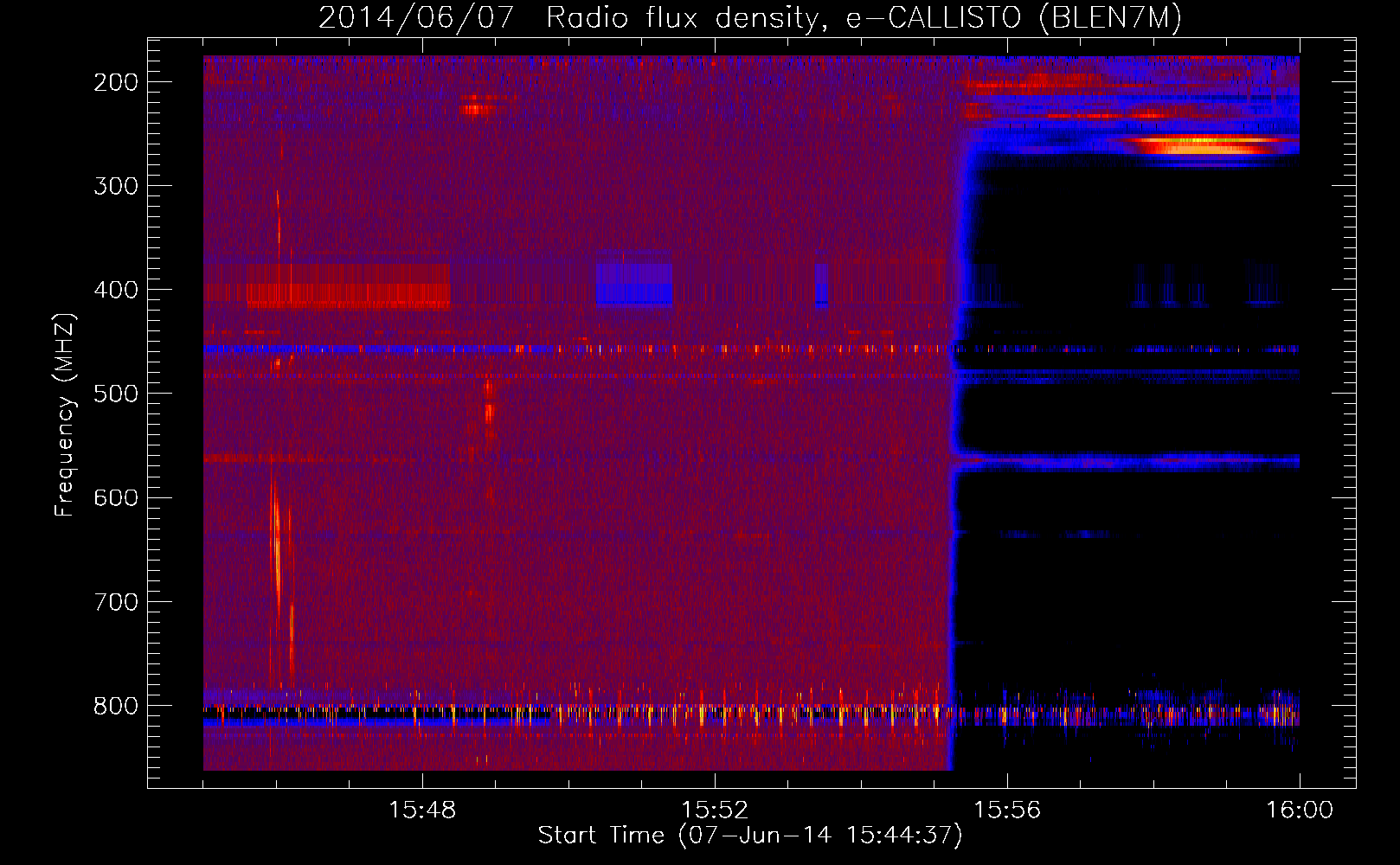The width and height of the screenshot is (1400, 865).
Task: Click the bright vertical burst streak near 650 MHz
Action: point(277,554)
